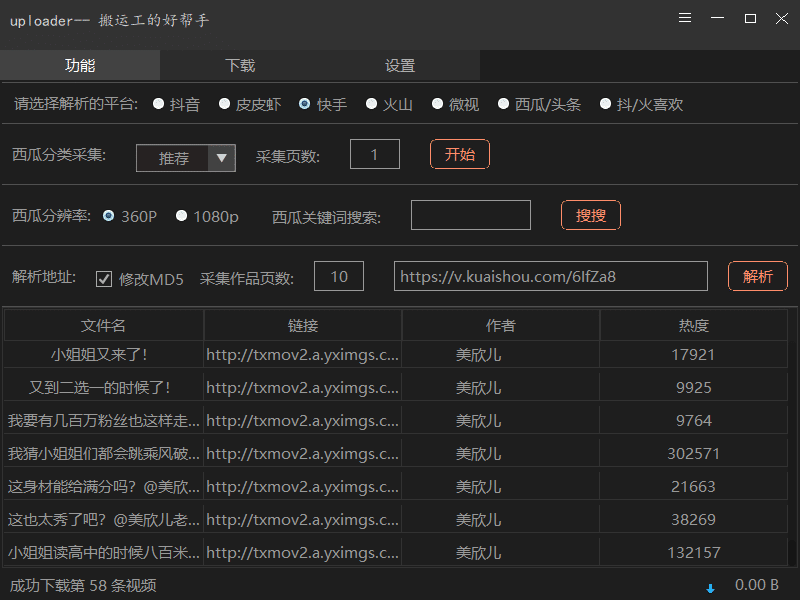Select the 西瓜/头条 platform
The width and height of the screenshot is (800, 600).
pyautogui.click(x=503, y=102)
